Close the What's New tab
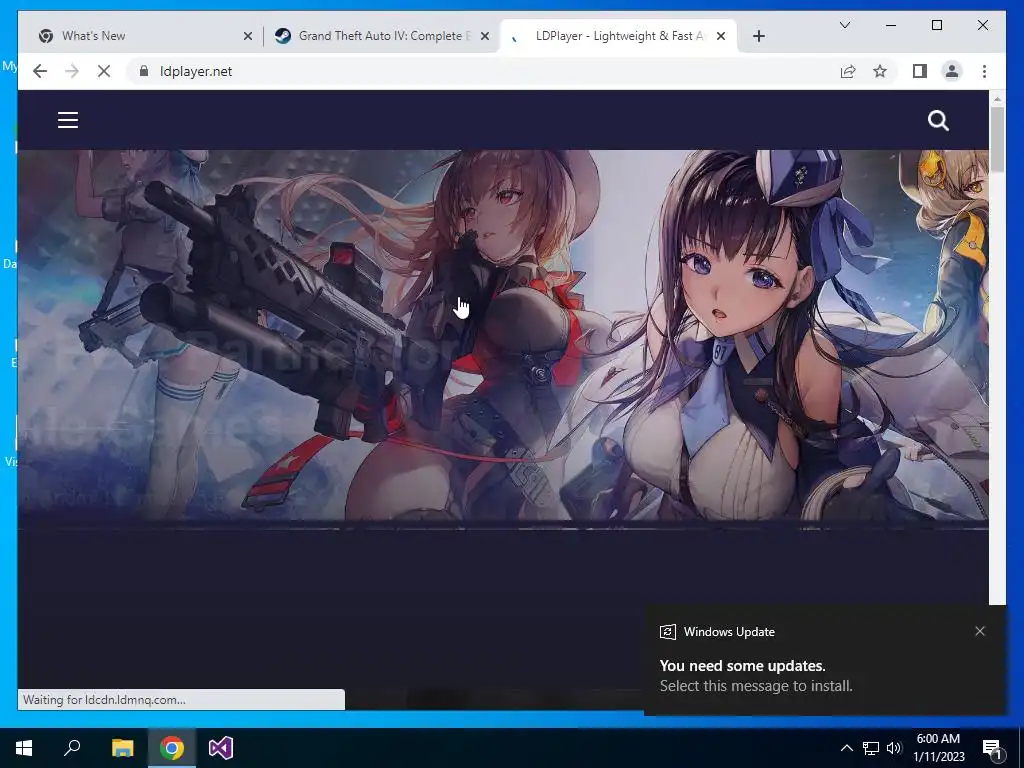The width and height of the screenshot is (1024, 768). click(248, 36)
